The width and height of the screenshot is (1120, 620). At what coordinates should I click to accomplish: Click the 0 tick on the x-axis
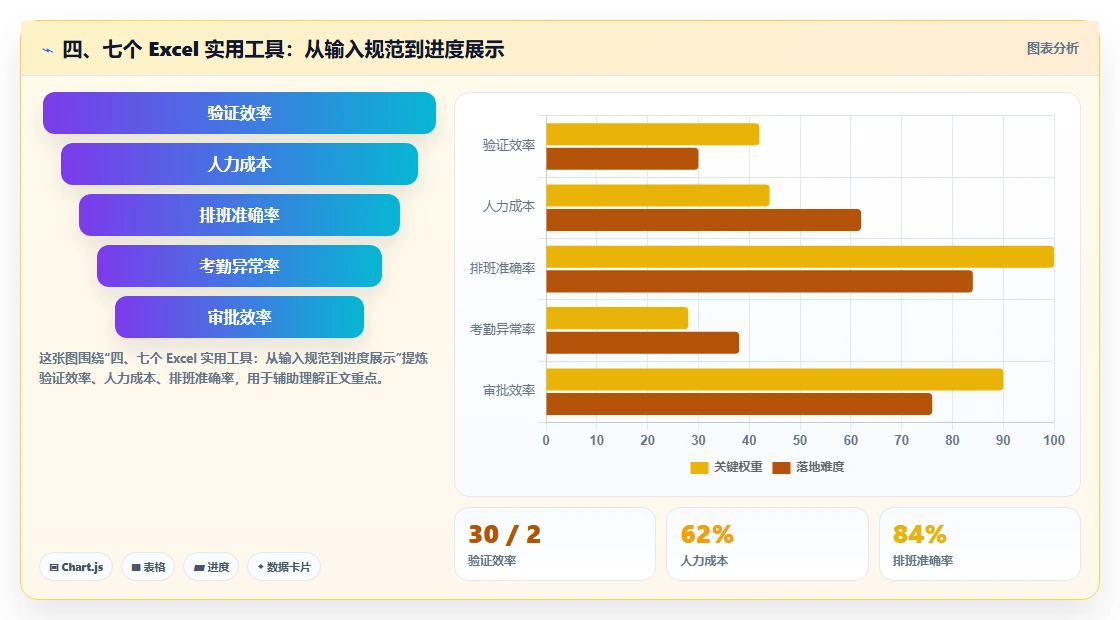click(x=546, y=441)
